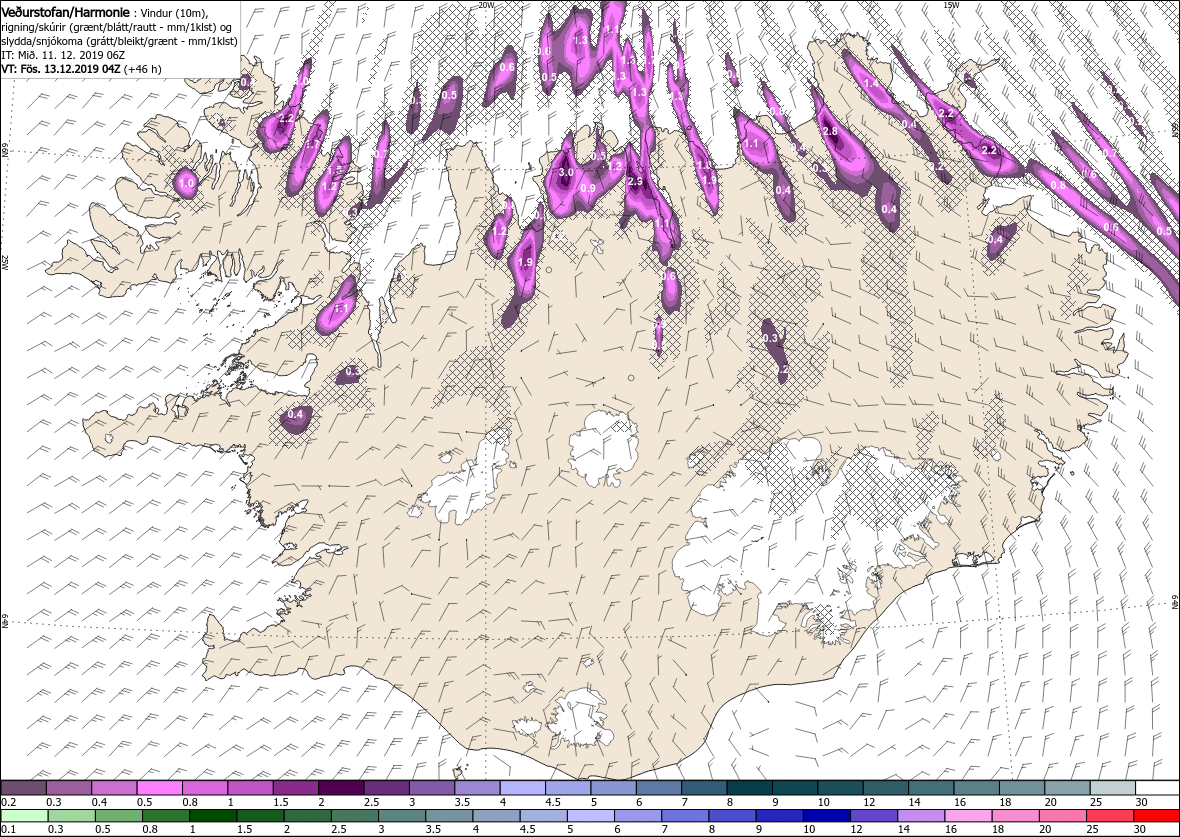Select the pale green lower swatch labeled 0.1
The image size is (1180, 837).
(24, 817)
